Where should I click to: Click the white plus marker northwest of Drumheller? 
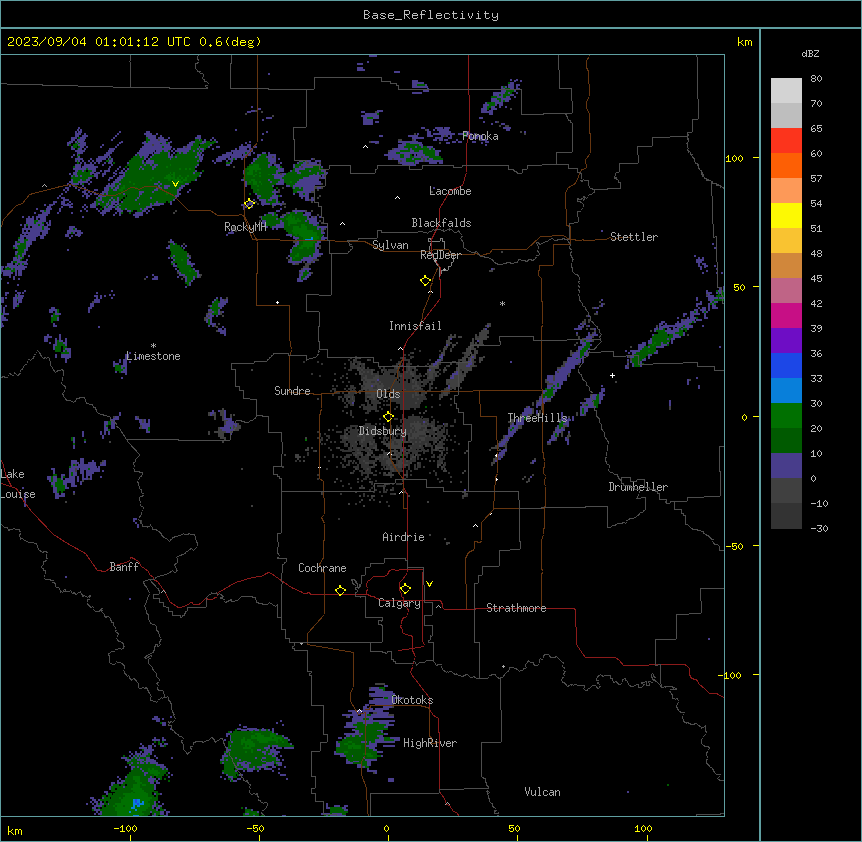point(612,375)
